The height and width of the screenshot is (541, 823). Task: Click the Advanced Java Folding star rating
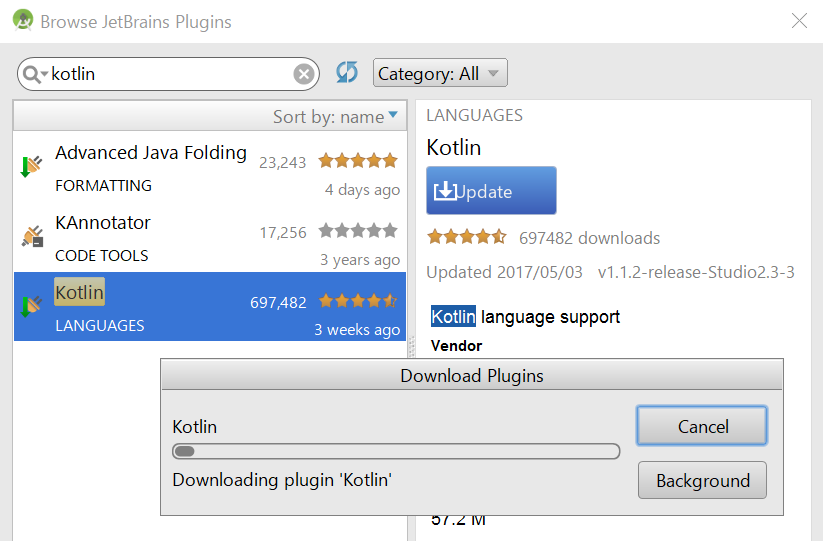click(358, 161)
